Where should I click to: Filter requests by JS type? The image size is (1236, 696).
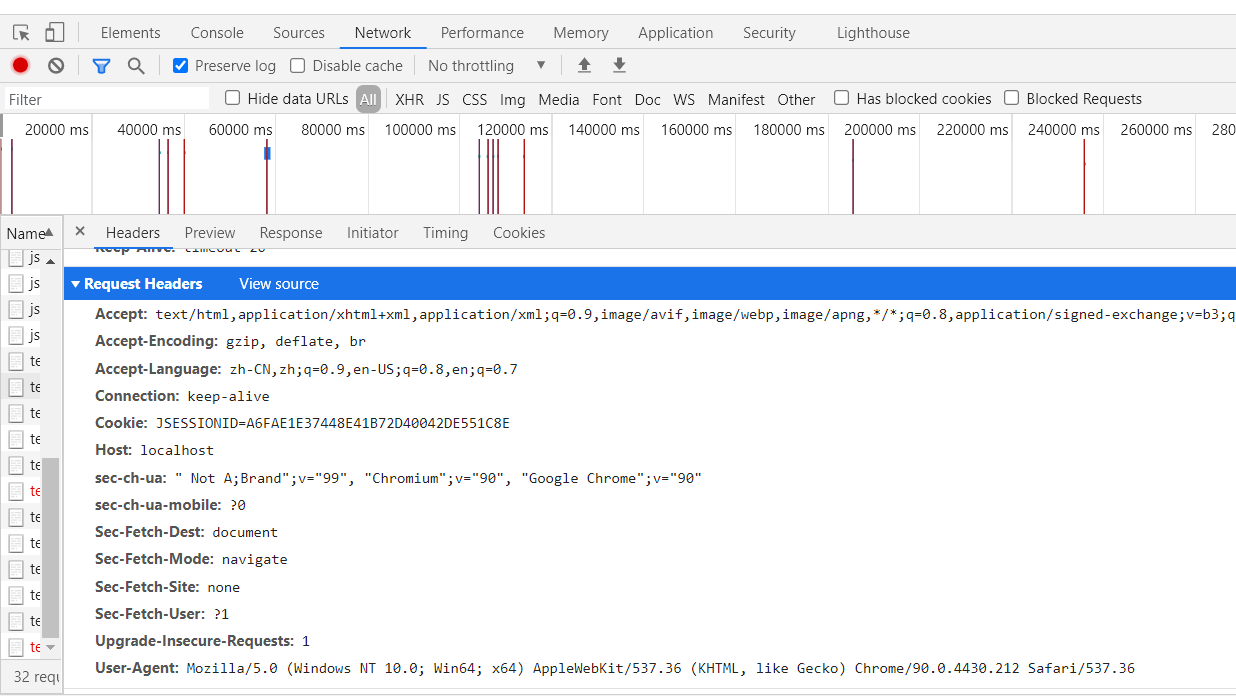pyautogui.click(x=443, y=99)
